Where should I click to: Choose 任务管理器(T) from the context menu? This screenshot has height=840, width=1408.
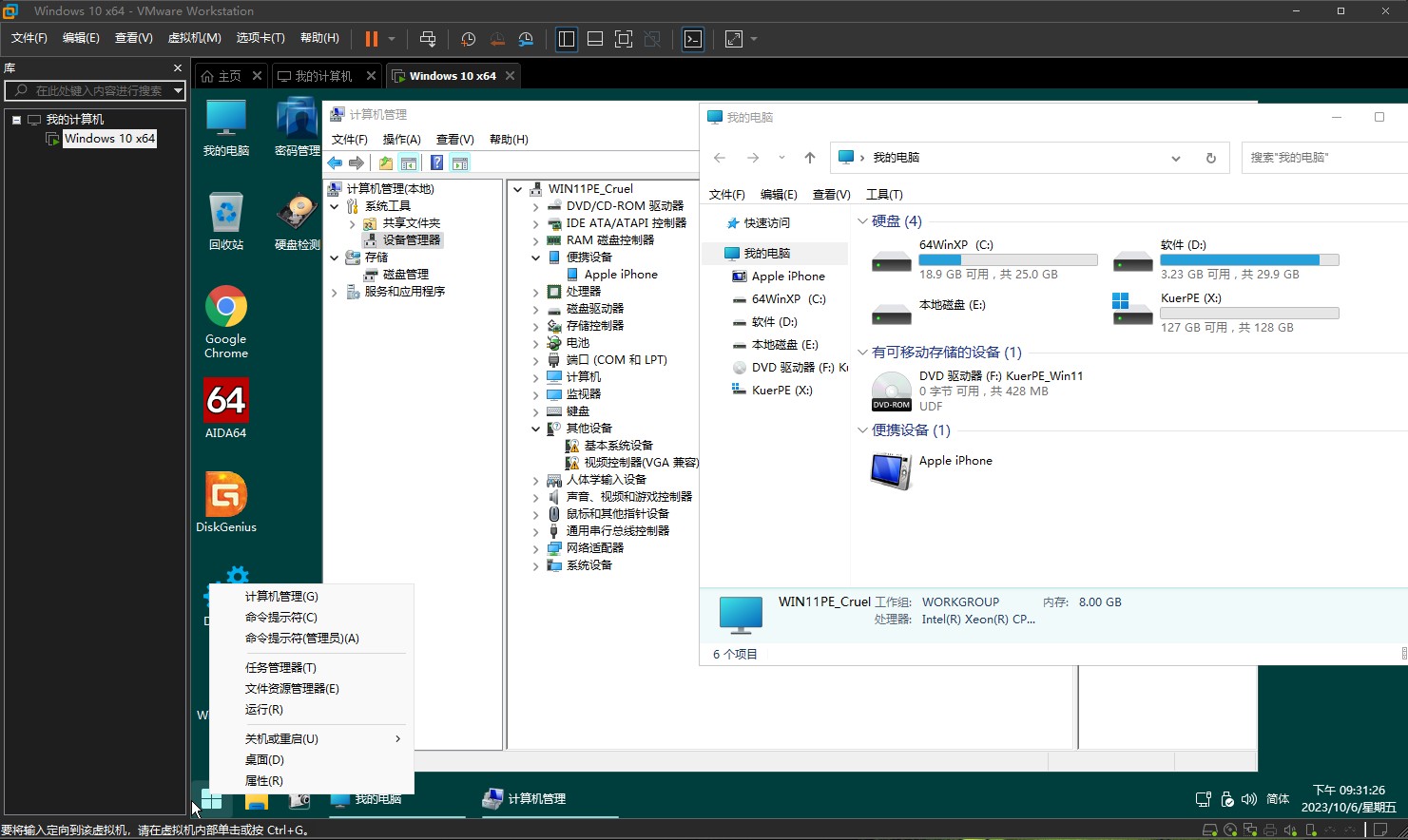point(312,668)
